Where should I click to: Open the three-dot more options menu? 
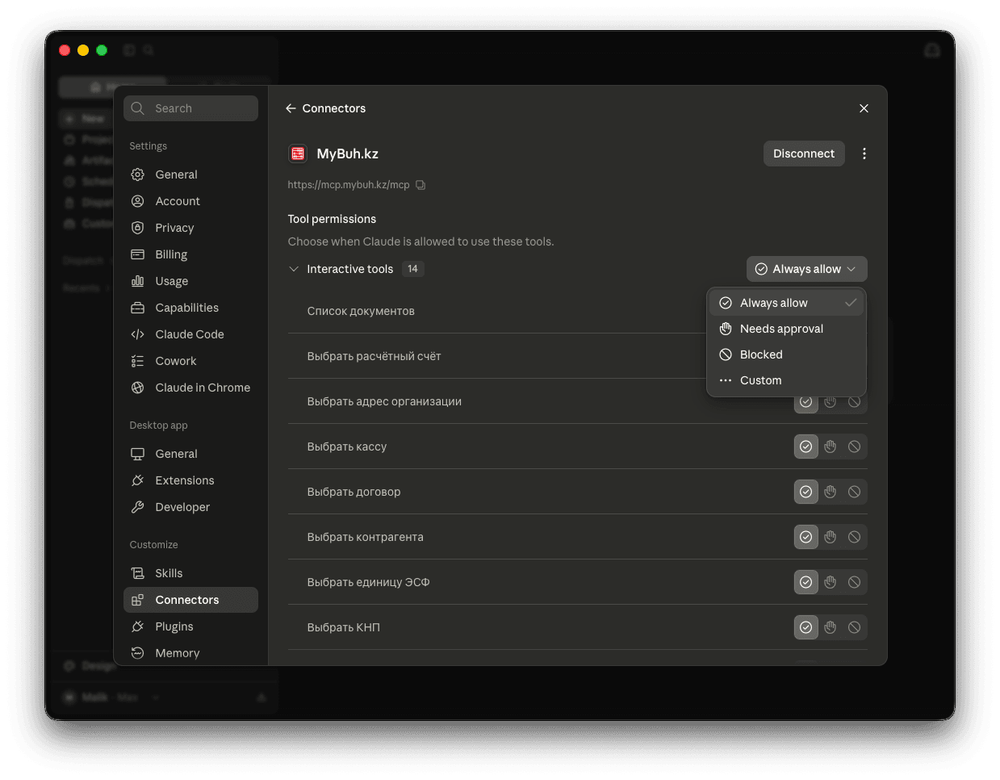(864, 154)
